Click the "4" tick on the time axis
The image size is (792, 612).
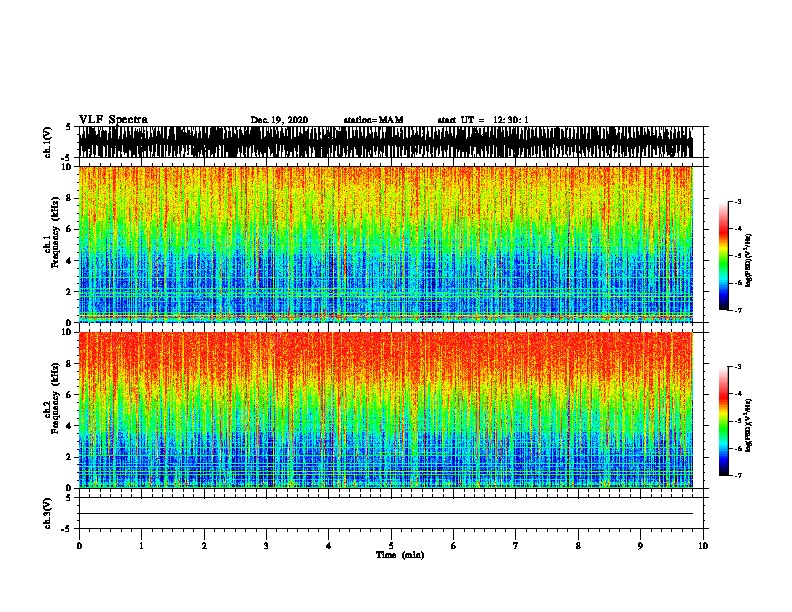329,546
